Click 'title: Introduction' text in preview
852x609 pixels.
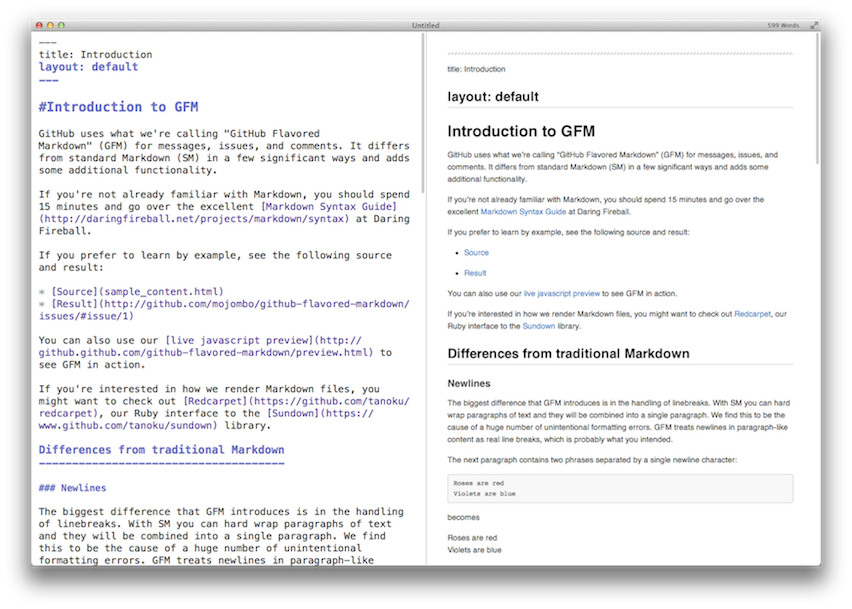pyautogui.click(x=476, y=69)
